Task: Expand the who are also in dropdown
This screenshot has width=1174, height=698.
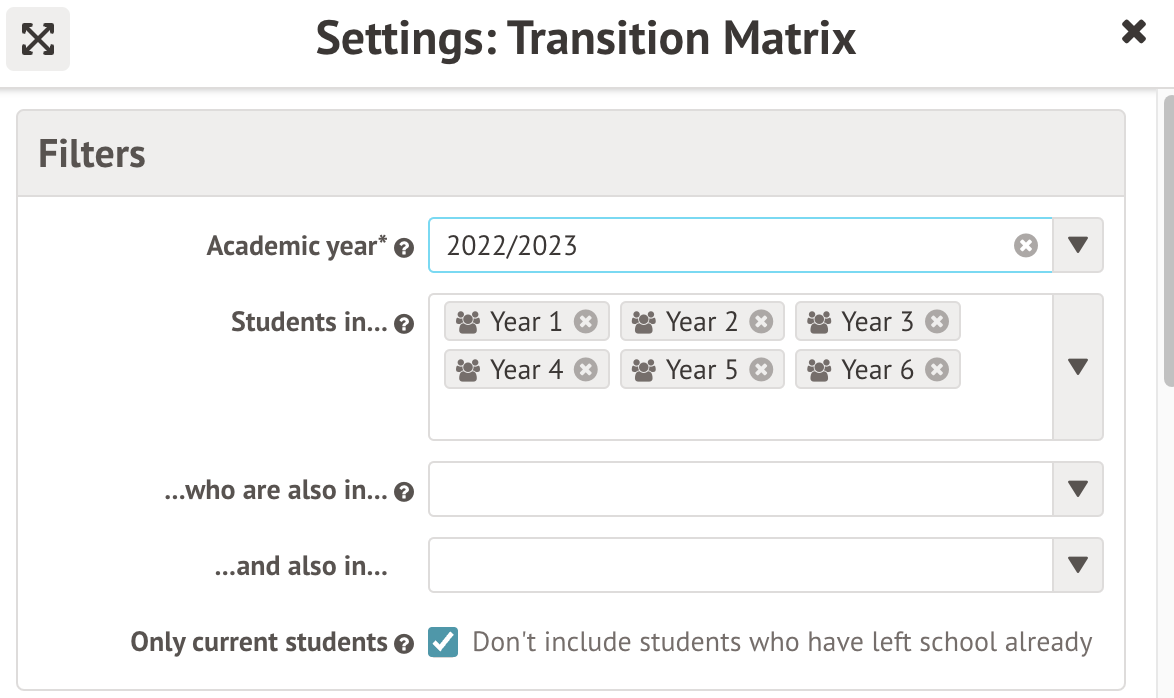Action: pos(1077,489)
